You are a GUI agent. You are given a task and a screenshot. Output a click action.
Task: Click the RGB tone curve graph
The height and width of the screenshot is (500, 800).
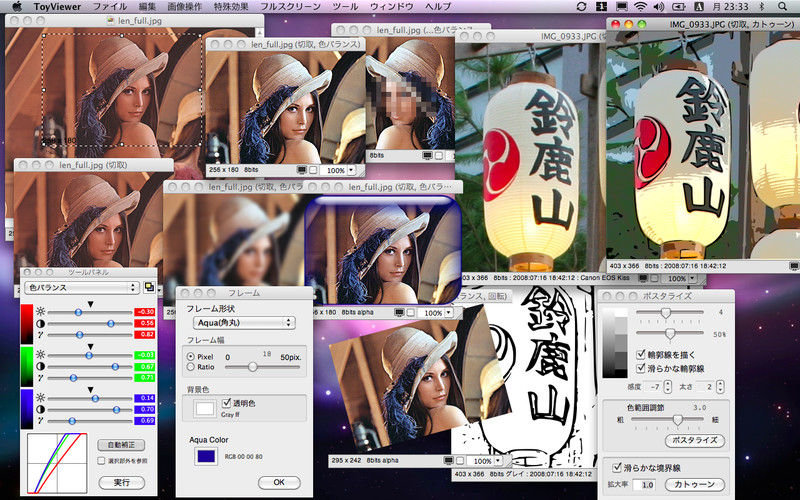coord(57,463)
